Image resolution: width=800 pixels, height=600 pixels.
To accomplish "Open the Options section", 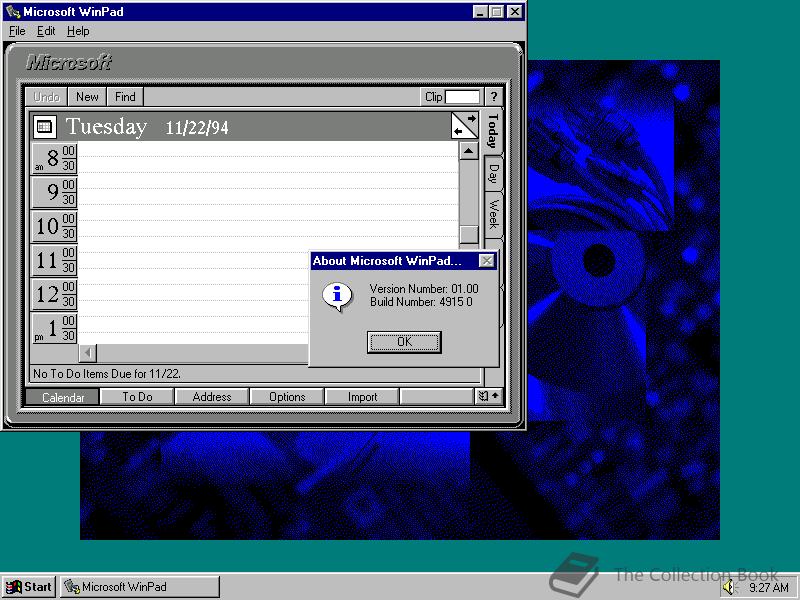I will [287, 397].
